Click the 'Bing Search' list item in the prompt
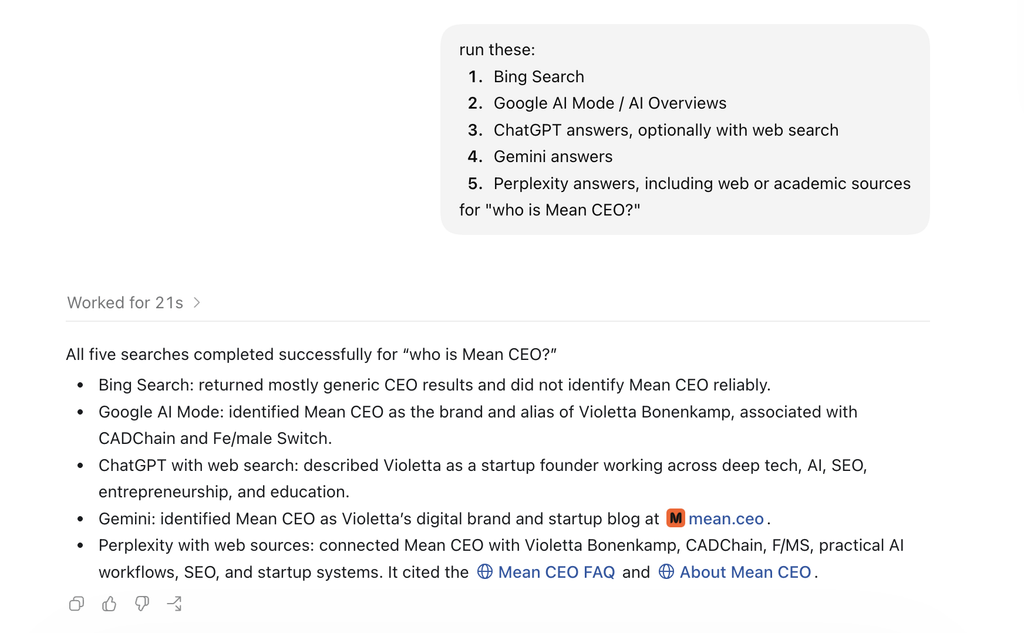This screenshot has width=1024, height=633. pos(539,76)
